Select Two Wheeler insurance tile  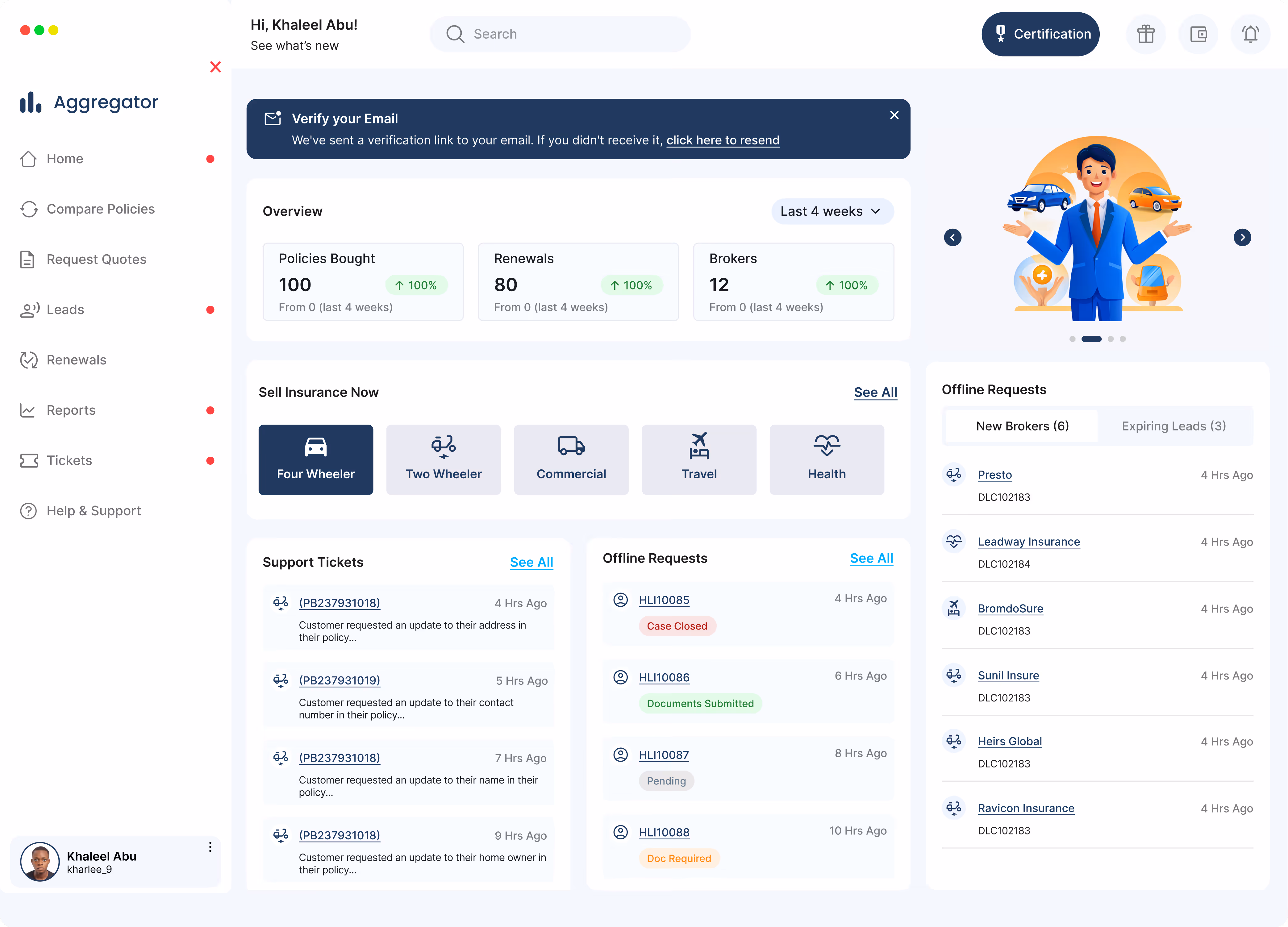444,460
